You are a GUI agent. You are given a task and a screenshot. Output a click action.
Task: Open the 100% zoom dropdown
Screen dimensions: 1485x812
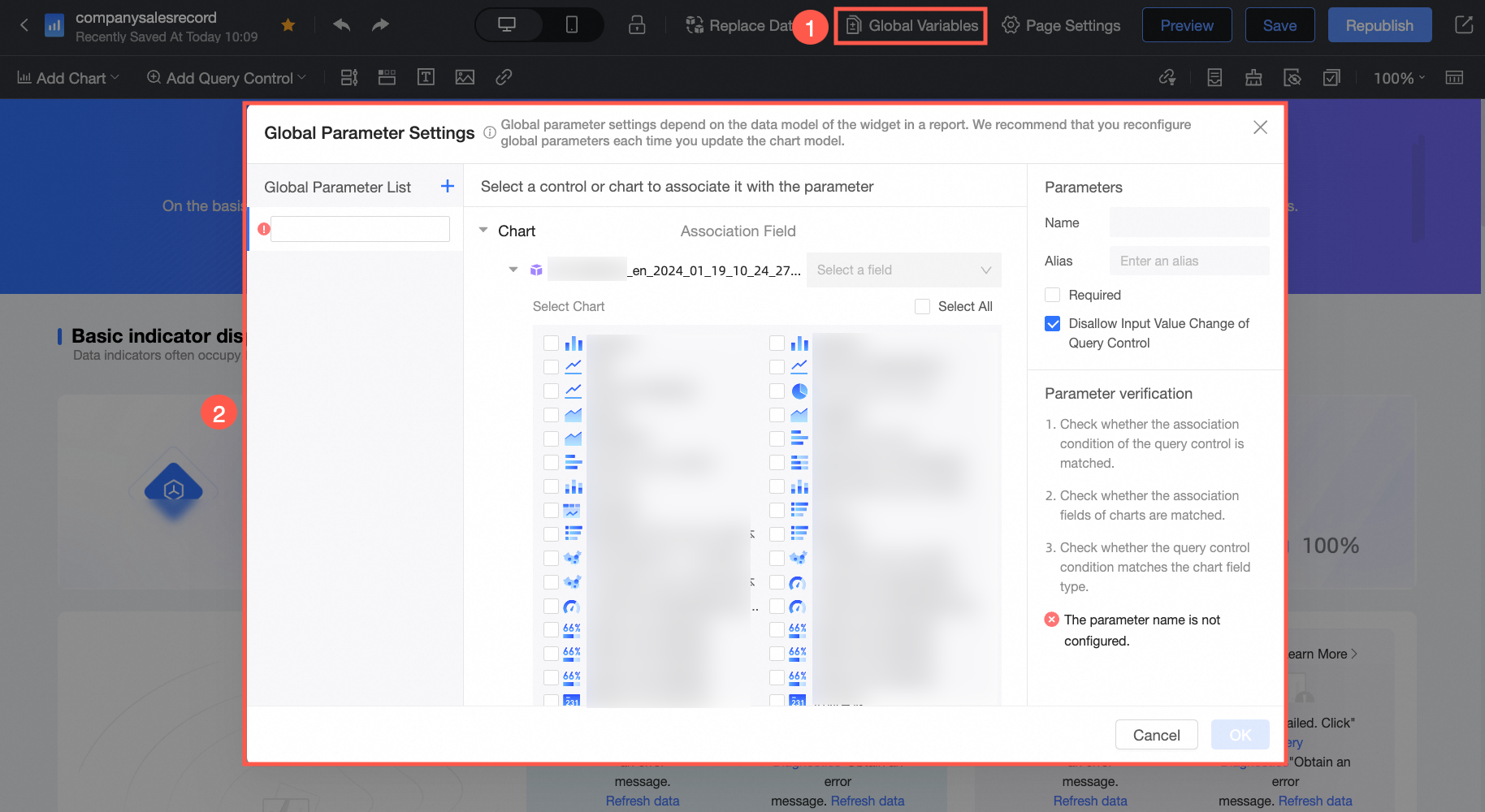pos(1399,78)
